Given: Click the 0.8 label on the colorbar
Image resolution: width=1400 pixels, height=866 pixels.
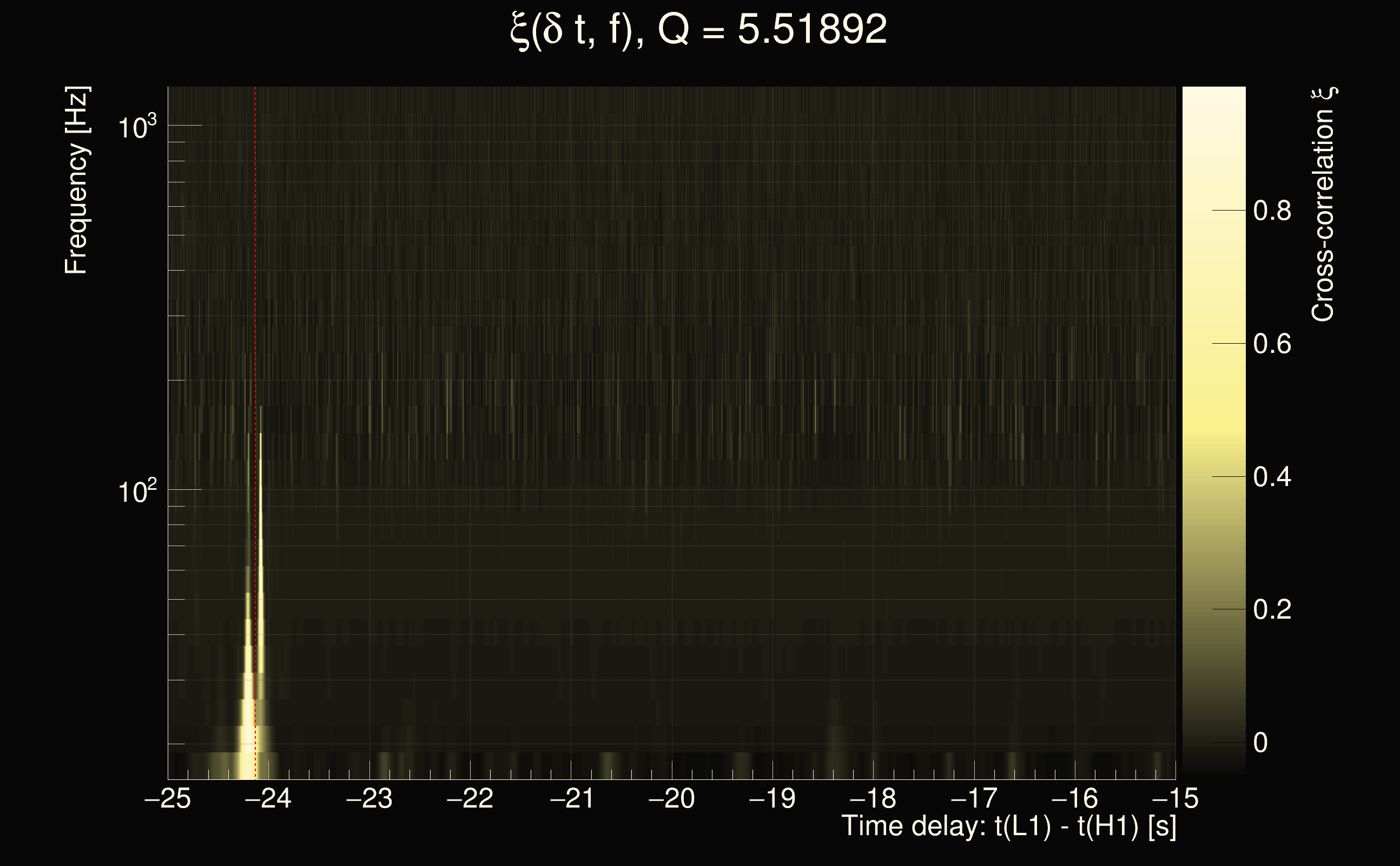Looking at the screenshot, I should point(1272,211).
